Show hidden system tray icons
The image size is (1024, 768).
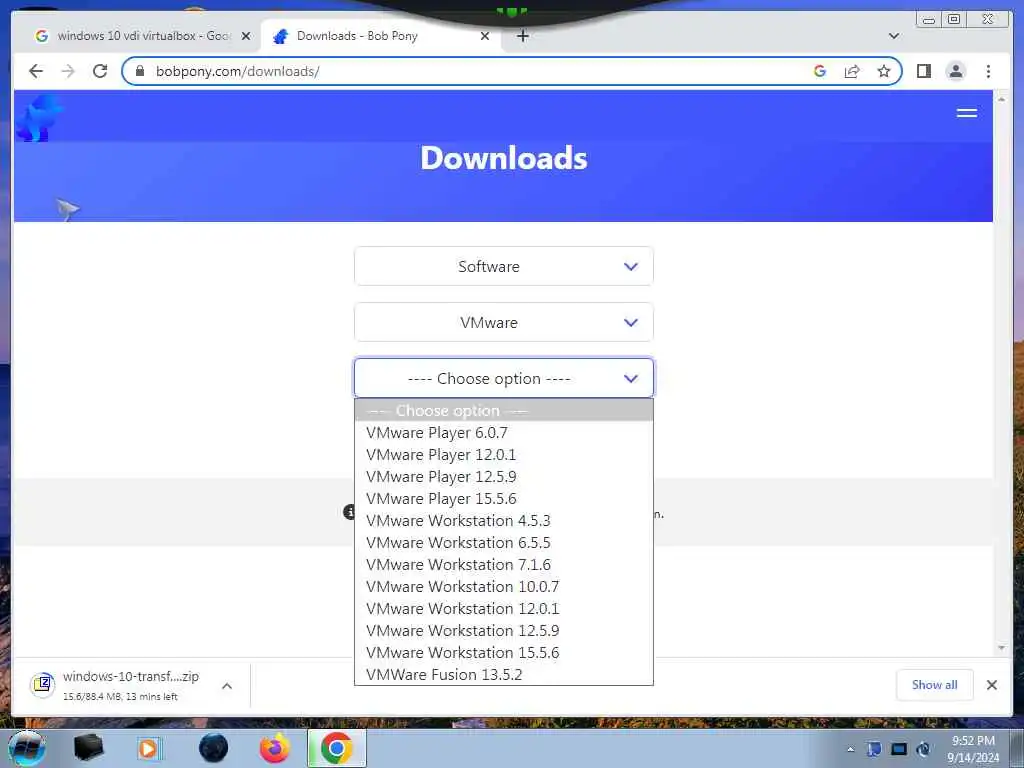pyautogui.click(x=850, y=749)
